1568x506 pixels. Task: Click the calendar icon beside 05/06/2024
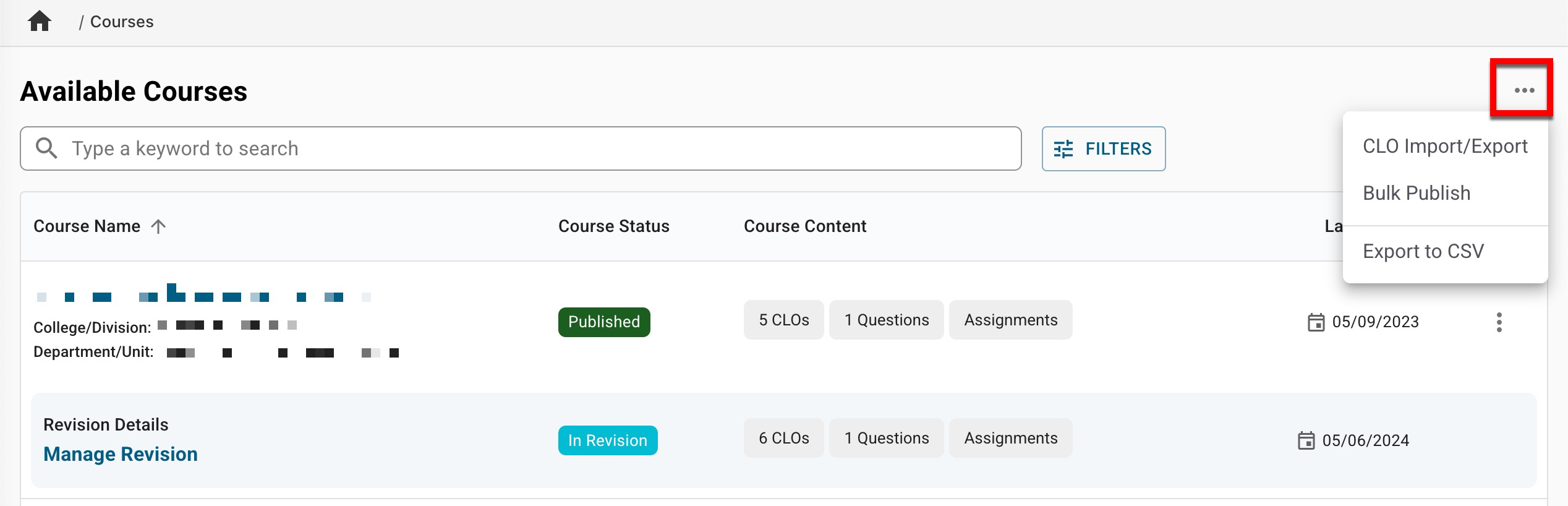click(1306, 440)
